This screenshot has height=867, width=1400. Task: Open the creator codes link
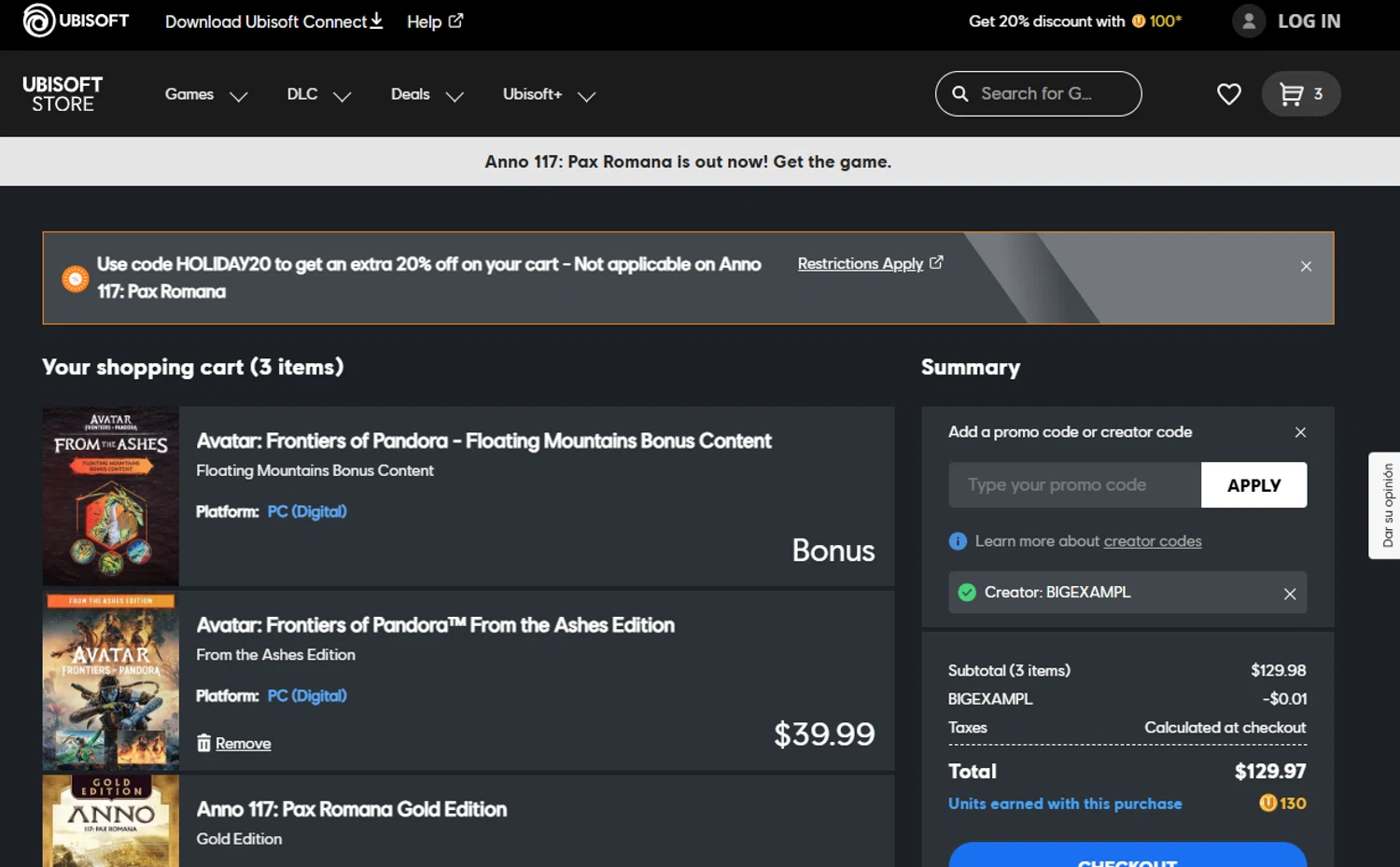click(x=1152, y=541)
